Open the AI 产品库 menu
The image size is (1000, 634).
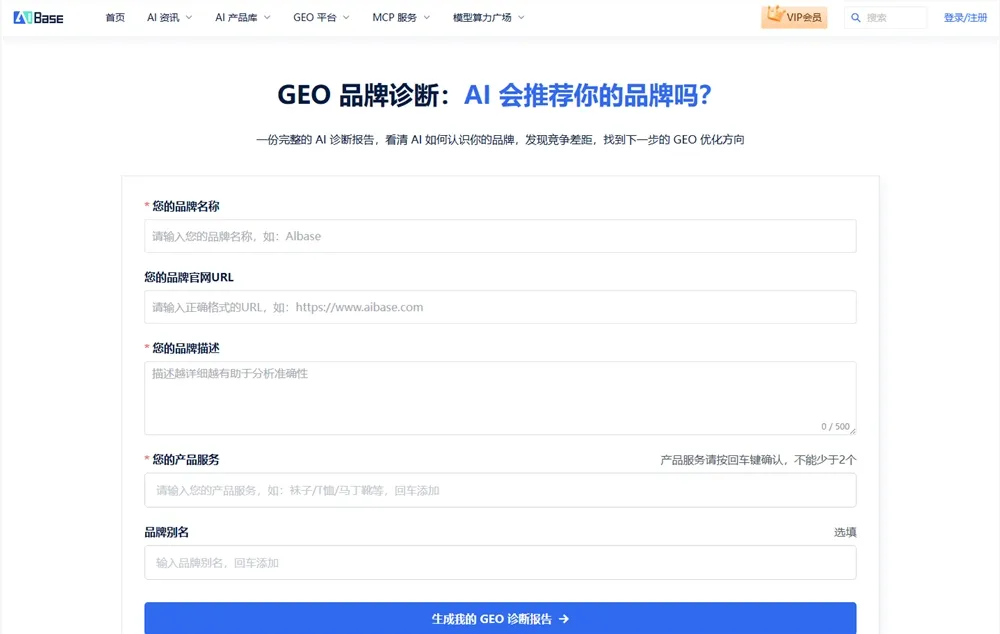[242, 18]
